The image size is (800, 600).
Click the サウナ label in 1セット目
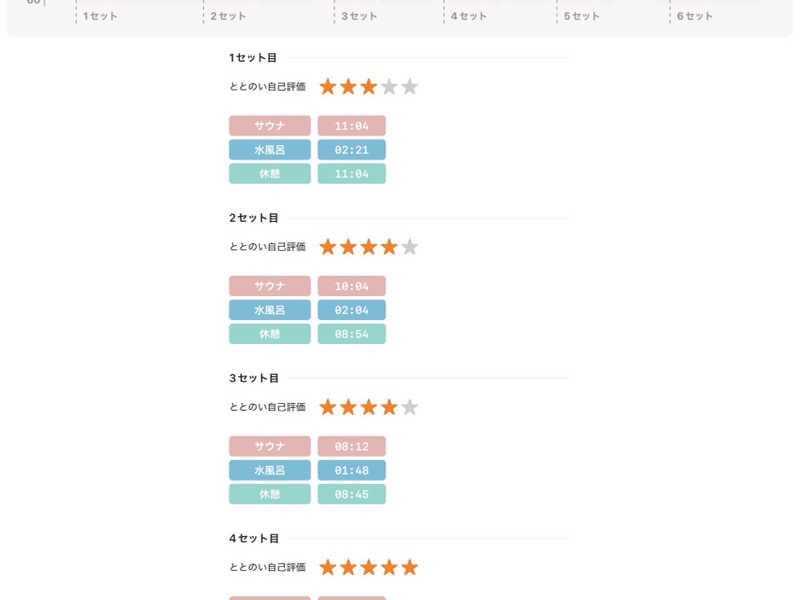click(269, 126)
